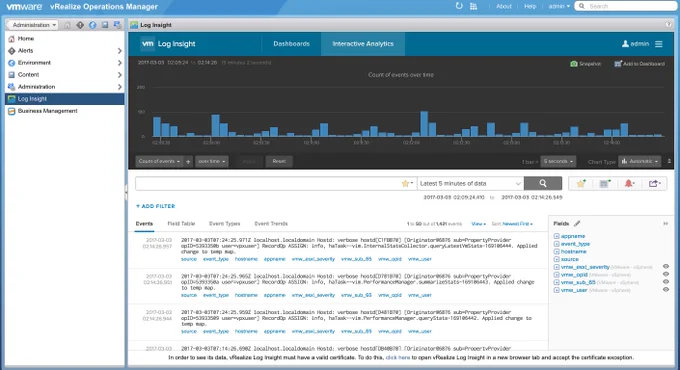
Task: Click add to dashboard grid icon in query toolbar
Action: point(605,183)
